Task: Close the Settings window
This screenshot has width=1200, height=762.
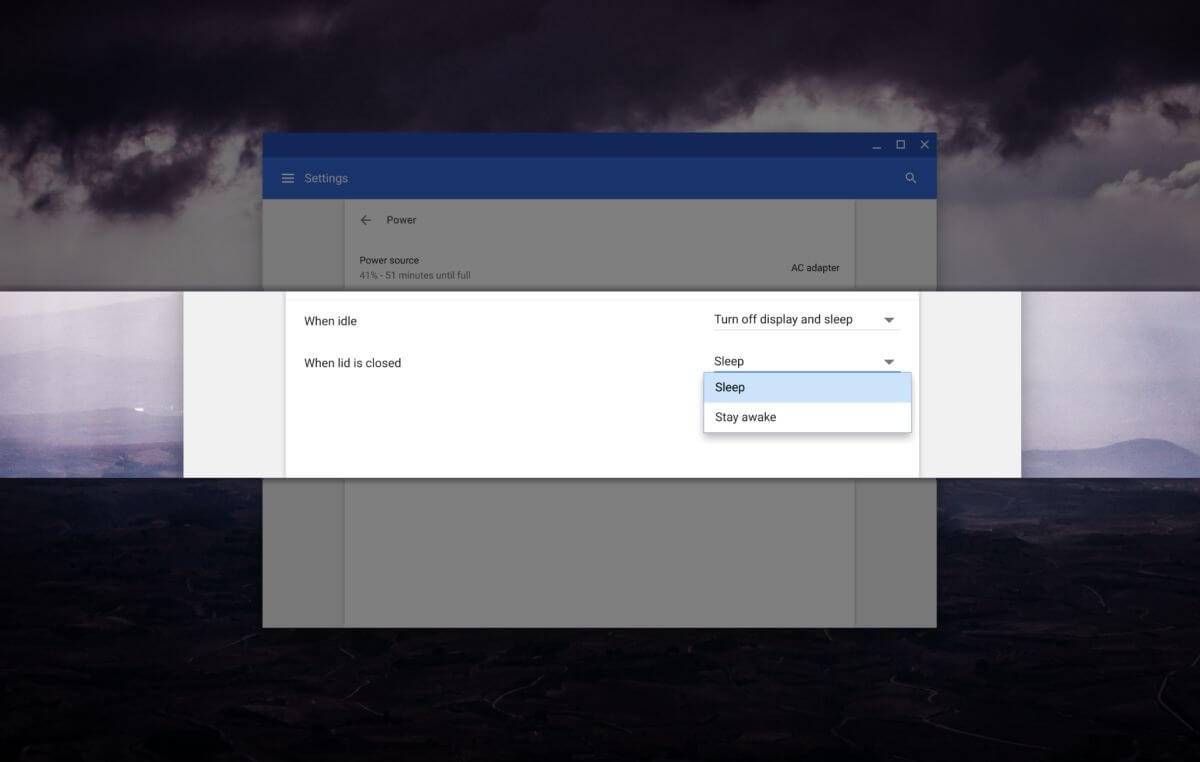Action: [925, 145]
